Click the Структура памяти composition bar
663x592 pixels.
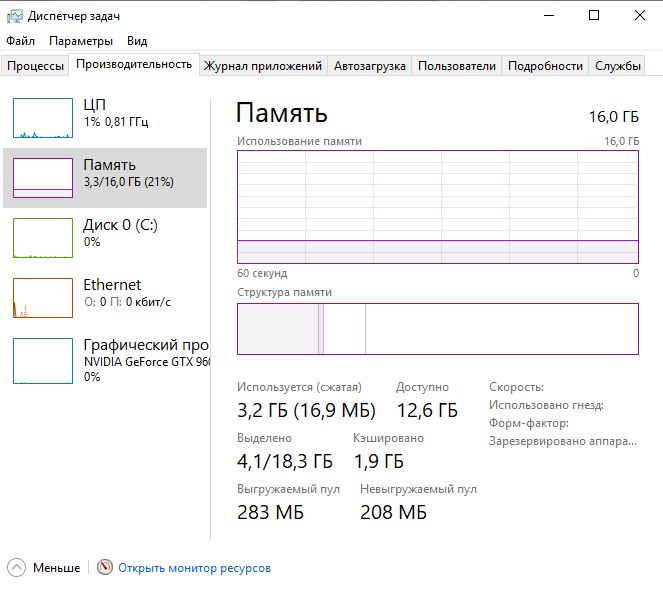coord(437,329)
